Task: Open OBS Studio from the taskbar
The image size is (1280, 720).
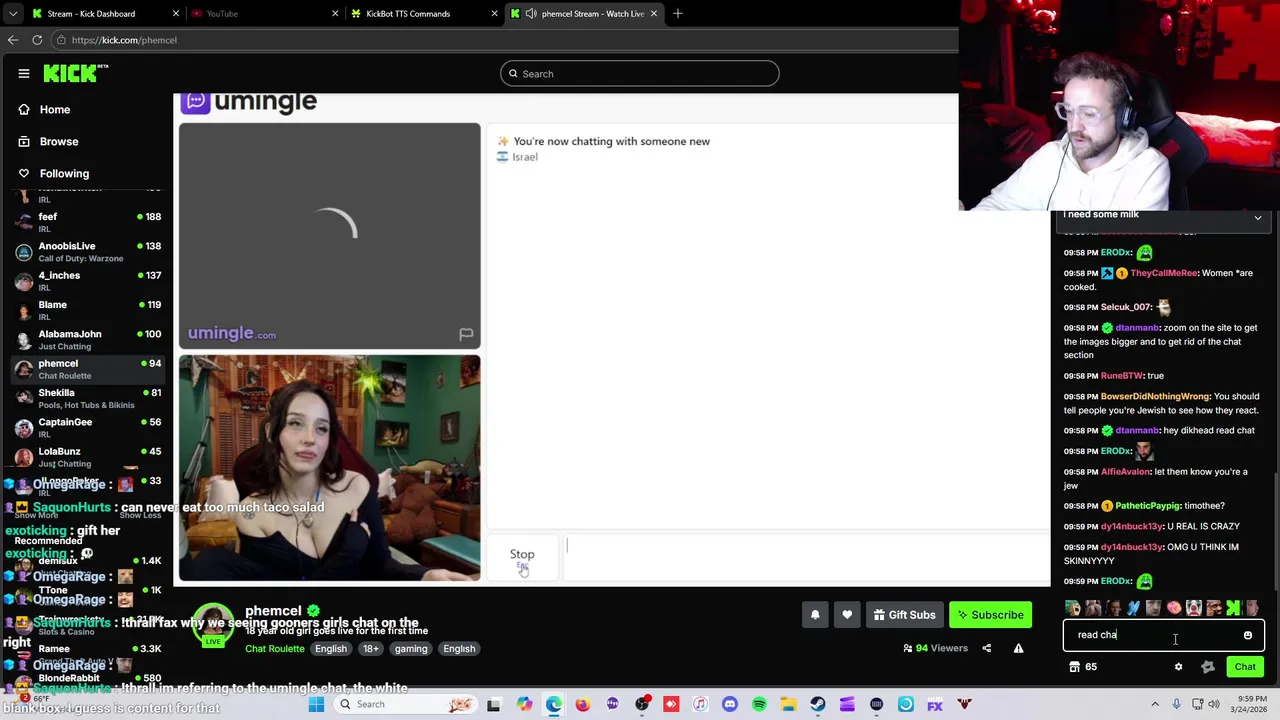Action: 642,704
